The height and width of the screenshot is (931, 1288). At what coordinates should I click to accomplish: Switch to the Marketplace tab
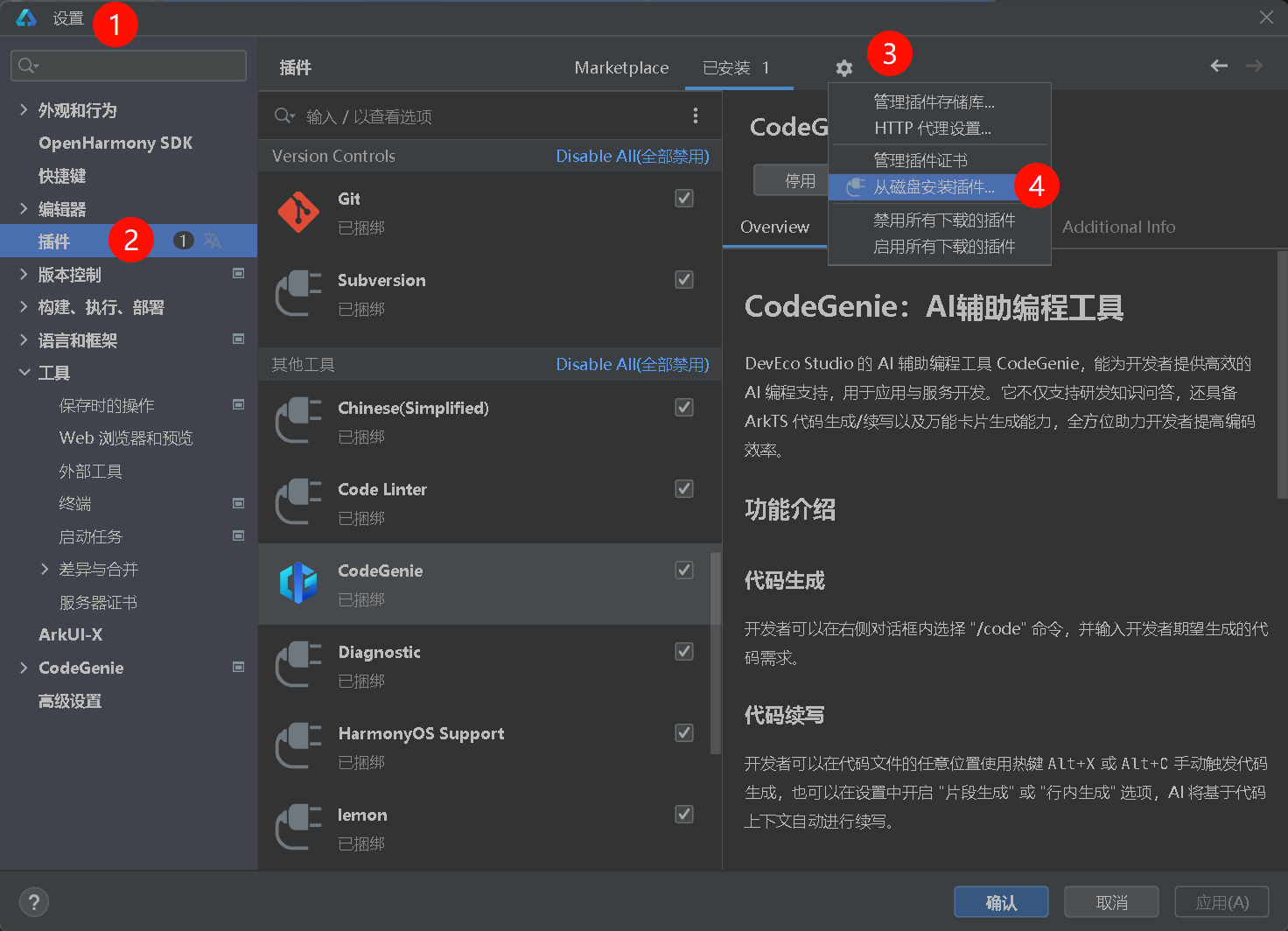tap(621, 68)
